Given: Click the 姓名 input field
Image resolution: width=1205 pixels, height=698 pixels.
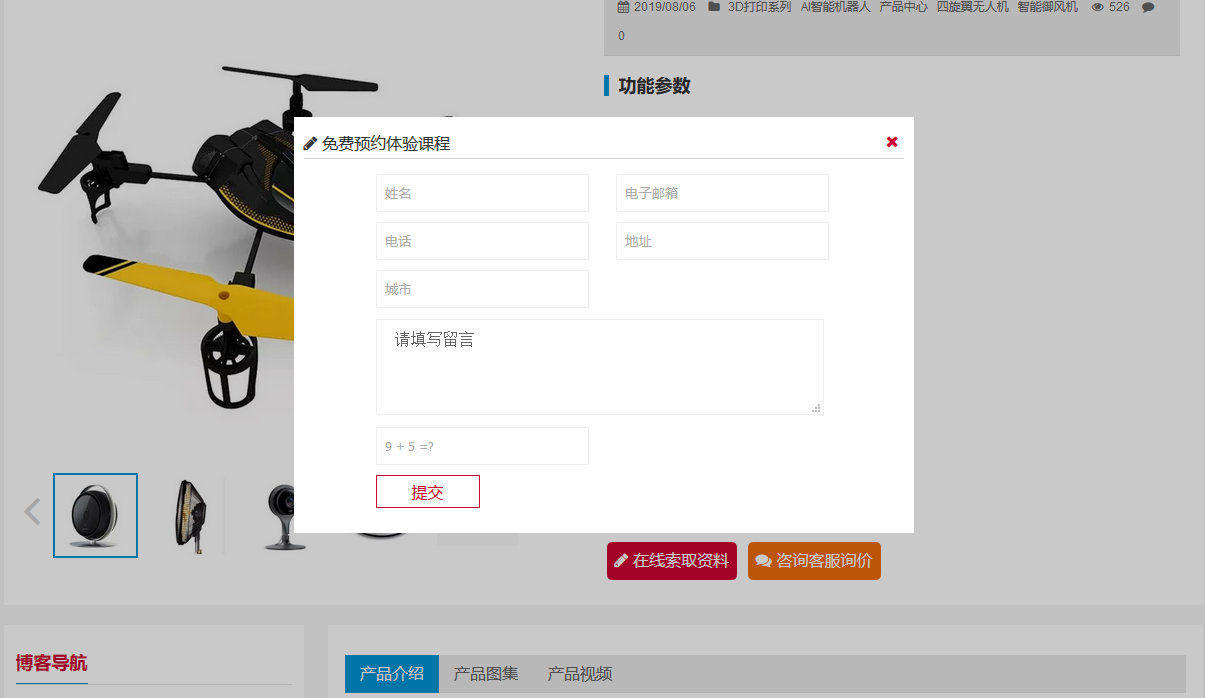Looking at the screenshot, I should [x=482, y=192].
